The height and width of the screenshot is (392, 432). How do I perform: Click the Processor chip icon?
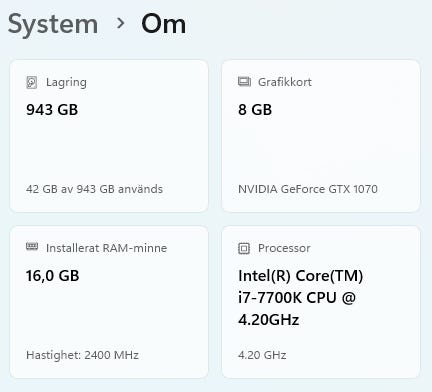[244, 248]
